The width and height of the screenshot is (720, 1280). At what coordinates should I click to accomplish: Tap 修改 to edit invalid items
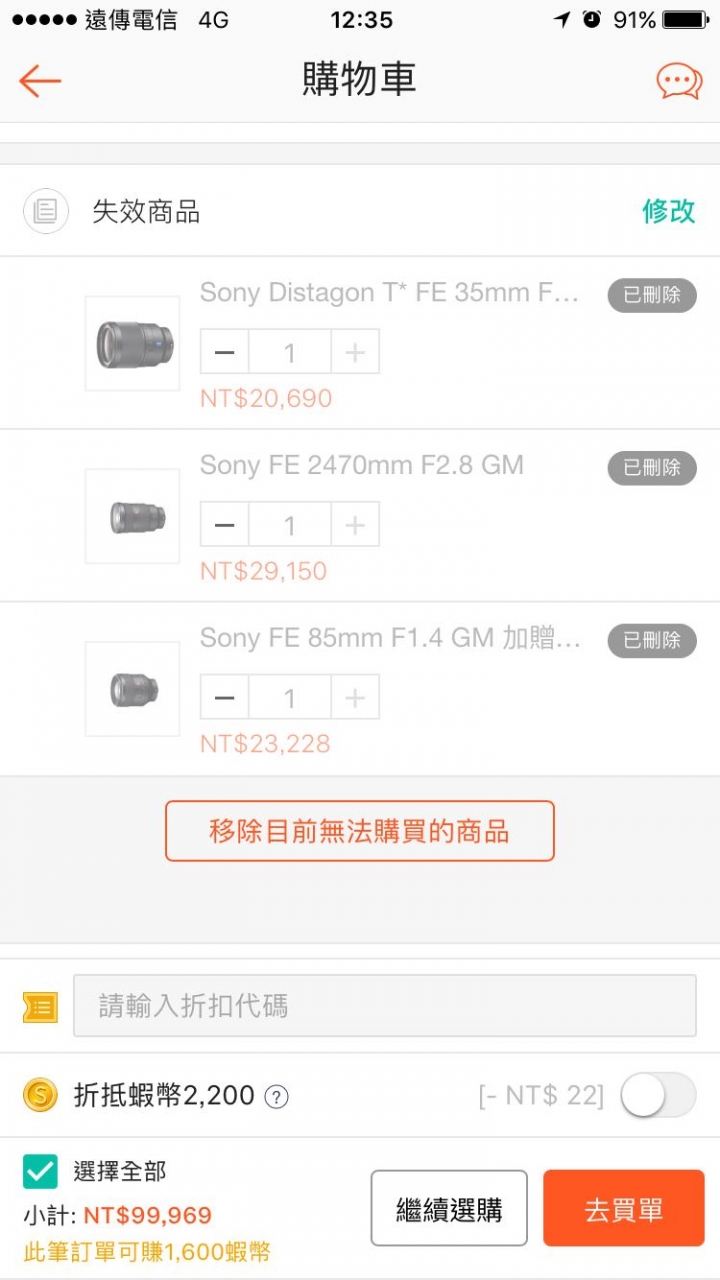click(x=668, y=211)
